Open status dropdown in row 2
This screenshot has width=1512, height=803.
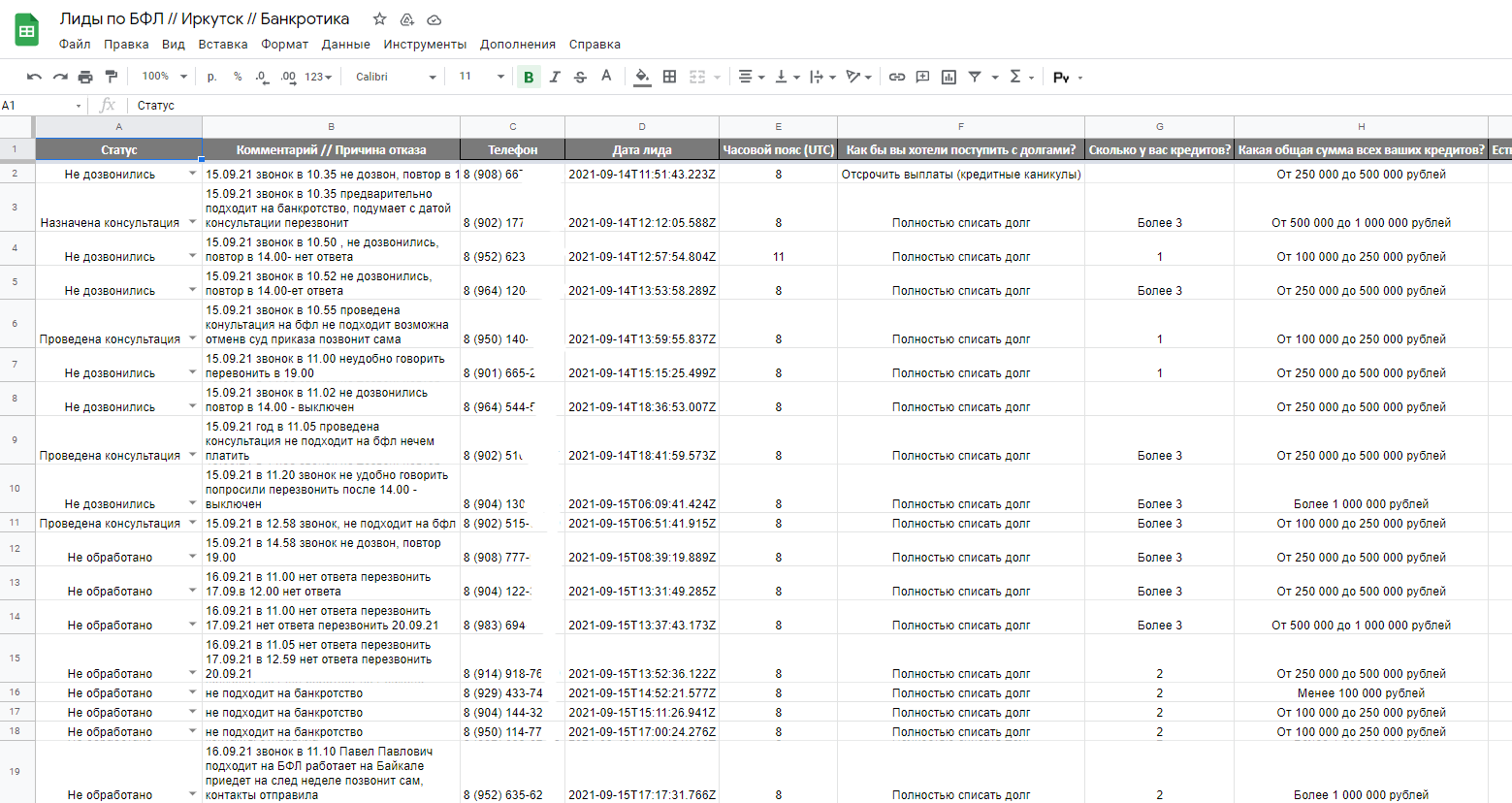click(x=192, y=174)
